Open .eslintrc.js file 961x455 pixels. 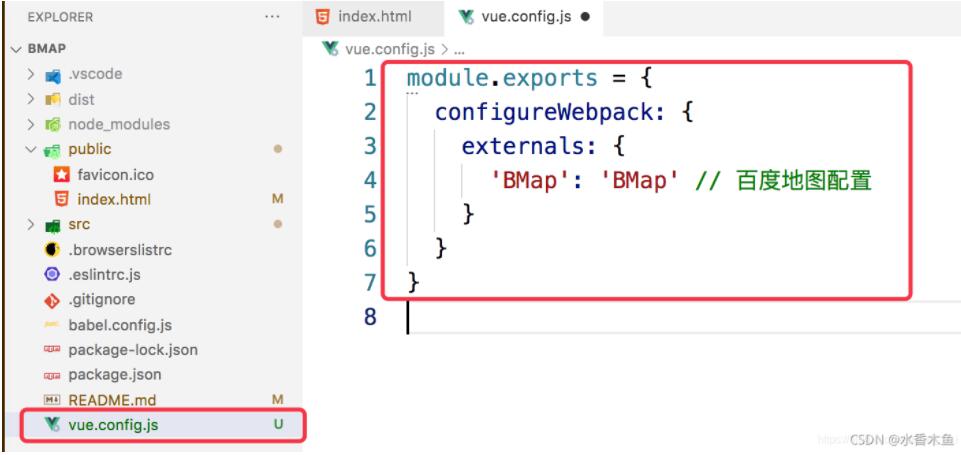coord(104,275)
